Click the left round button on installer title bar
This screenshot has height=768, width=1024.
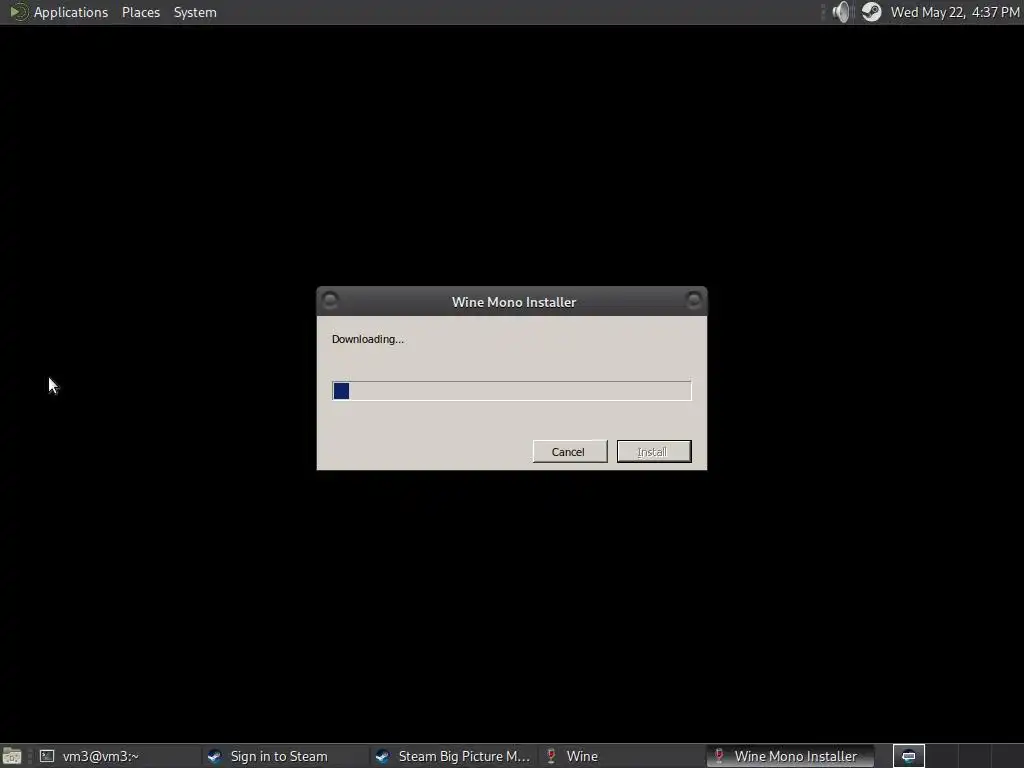[330, 300]
